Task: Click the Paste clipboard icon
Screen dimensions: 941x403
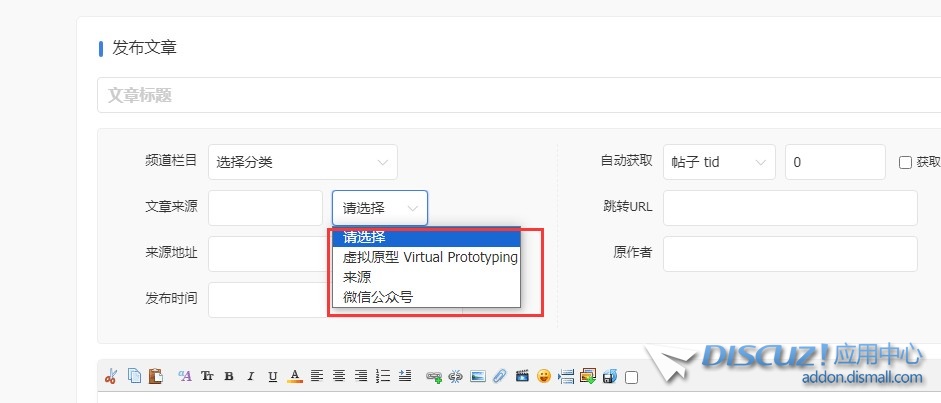Action: tap(155, 377)
